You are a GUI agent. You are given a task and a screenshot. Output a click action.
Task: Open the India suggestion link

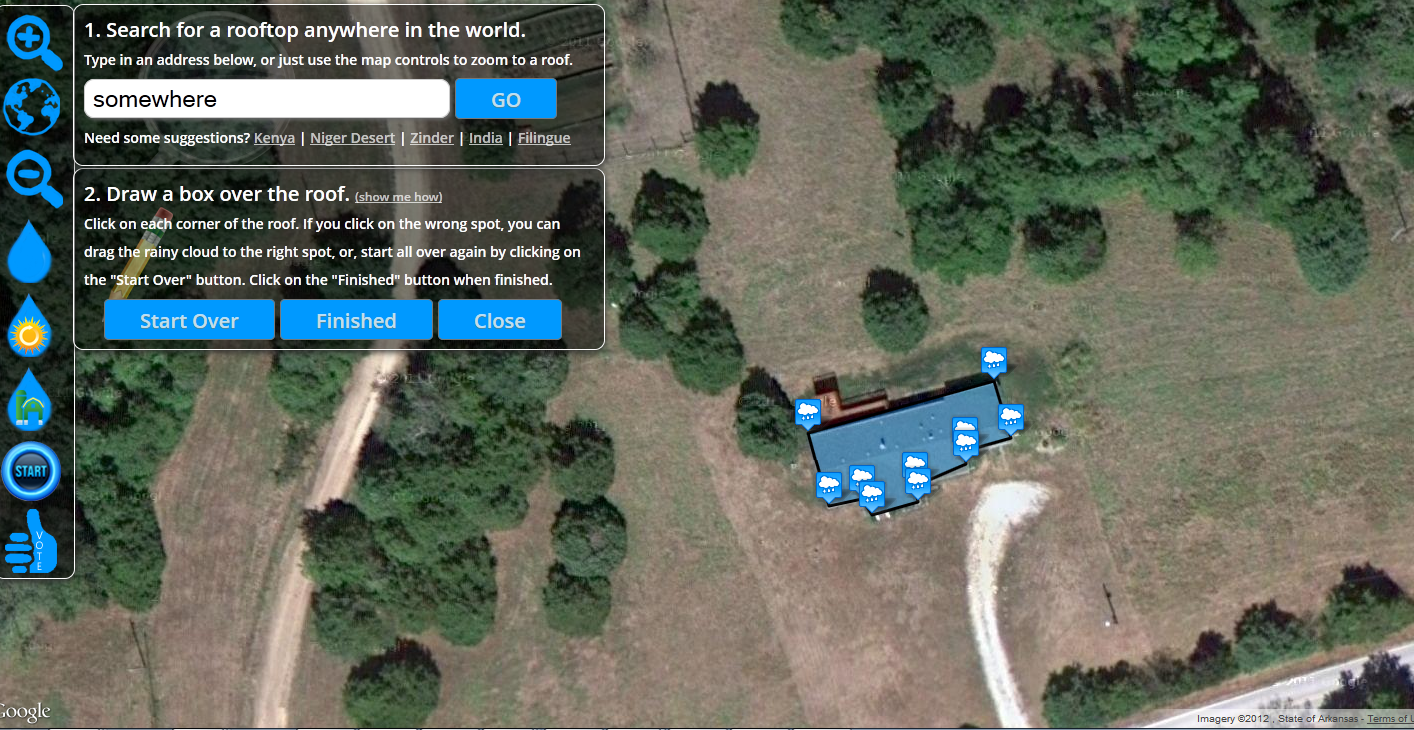(x=486, y=138)
